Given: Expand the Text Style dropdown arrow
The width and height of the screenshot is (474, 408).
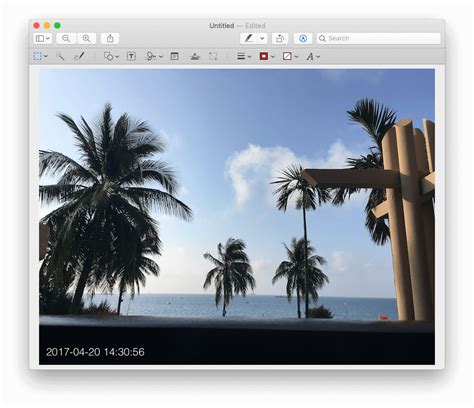Looking at the screenshot, I should click(x=318, y=57).
